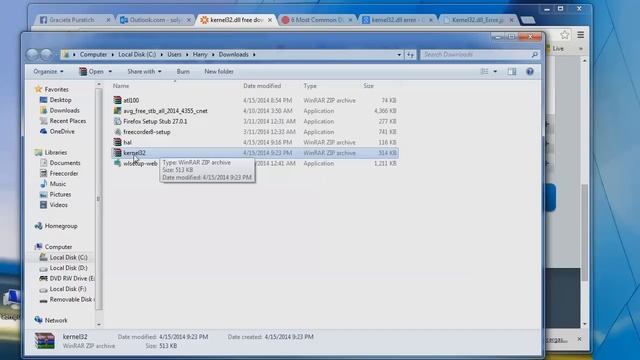Switch to the Kernel32.dll_Error browser tab

tap(478, 20)
